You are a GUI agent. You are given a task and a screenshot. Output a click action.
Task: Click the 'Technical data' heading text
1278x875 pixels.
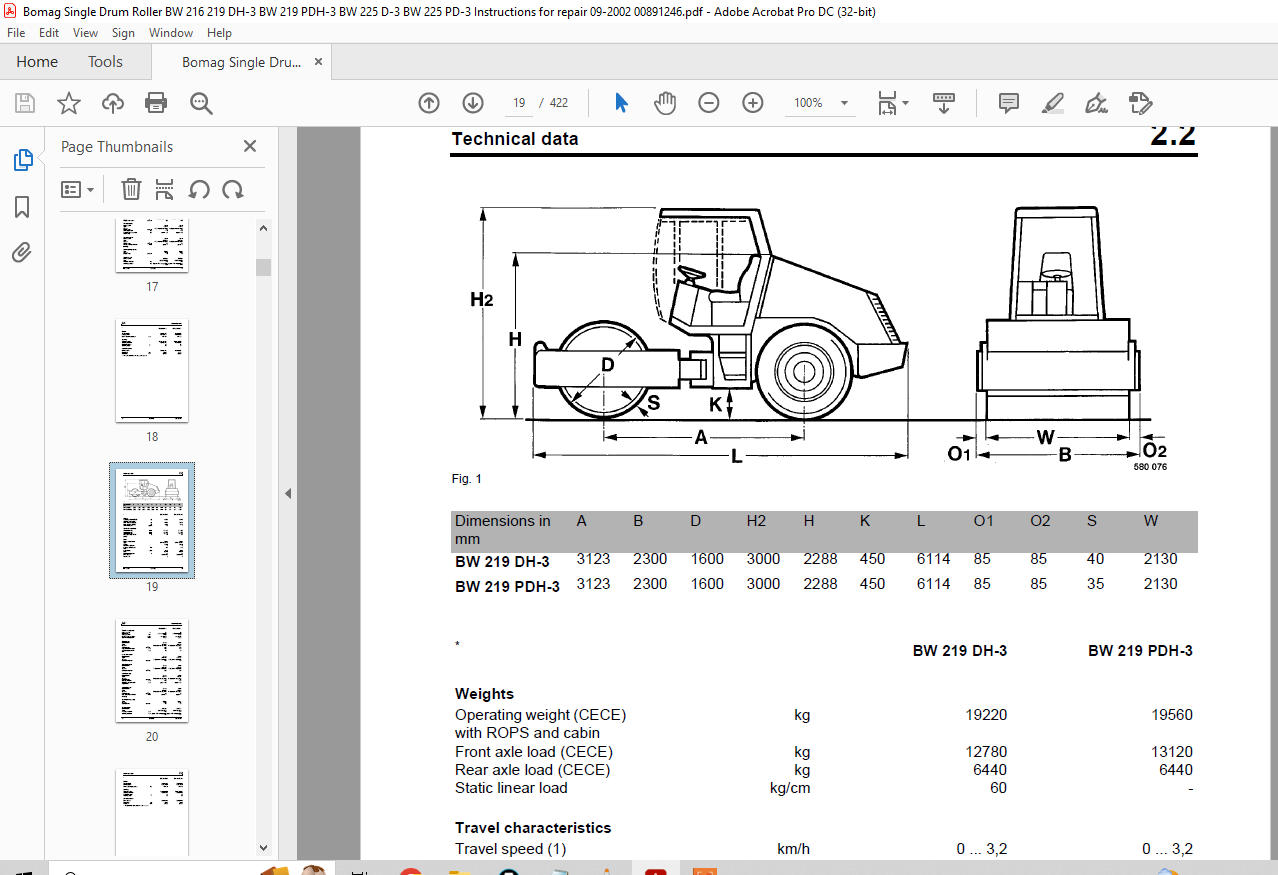(515, 139)
